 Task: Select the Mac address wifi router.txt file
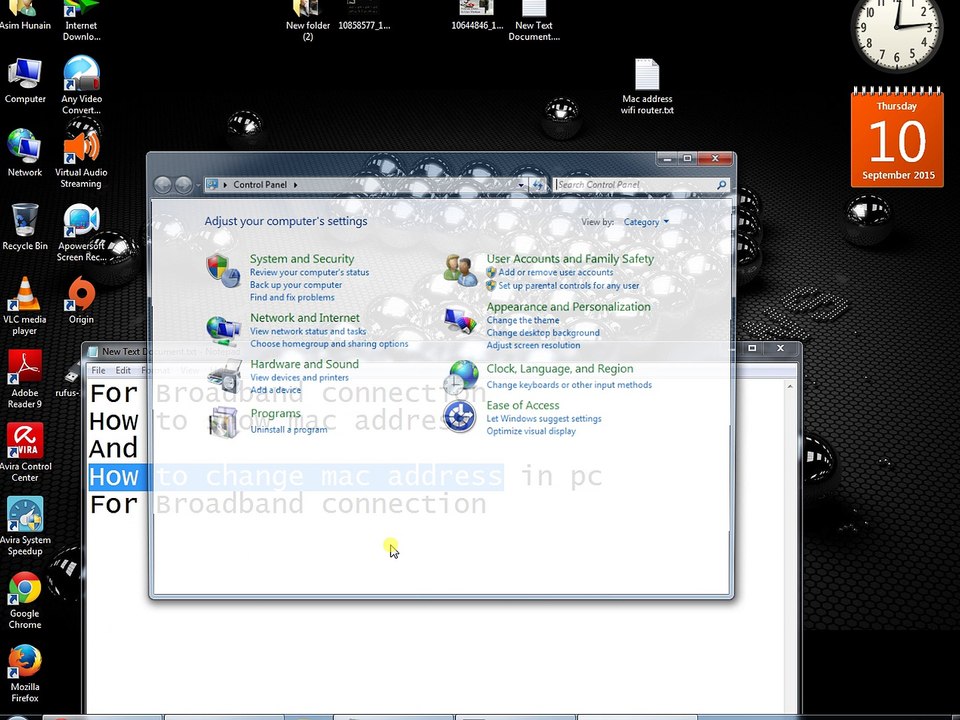(647, 87)
